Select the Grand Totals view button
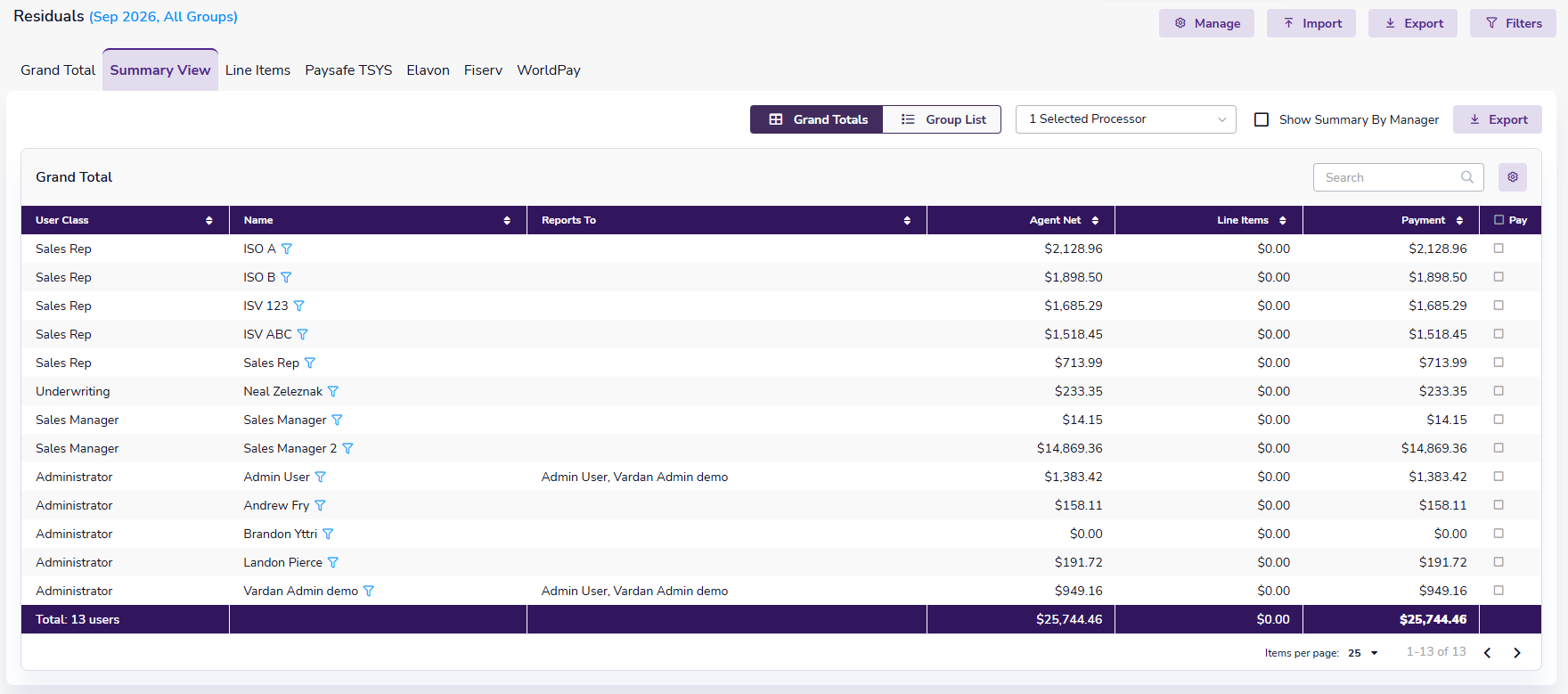Screen dimensions: 1568x694 tap(817, 119)
